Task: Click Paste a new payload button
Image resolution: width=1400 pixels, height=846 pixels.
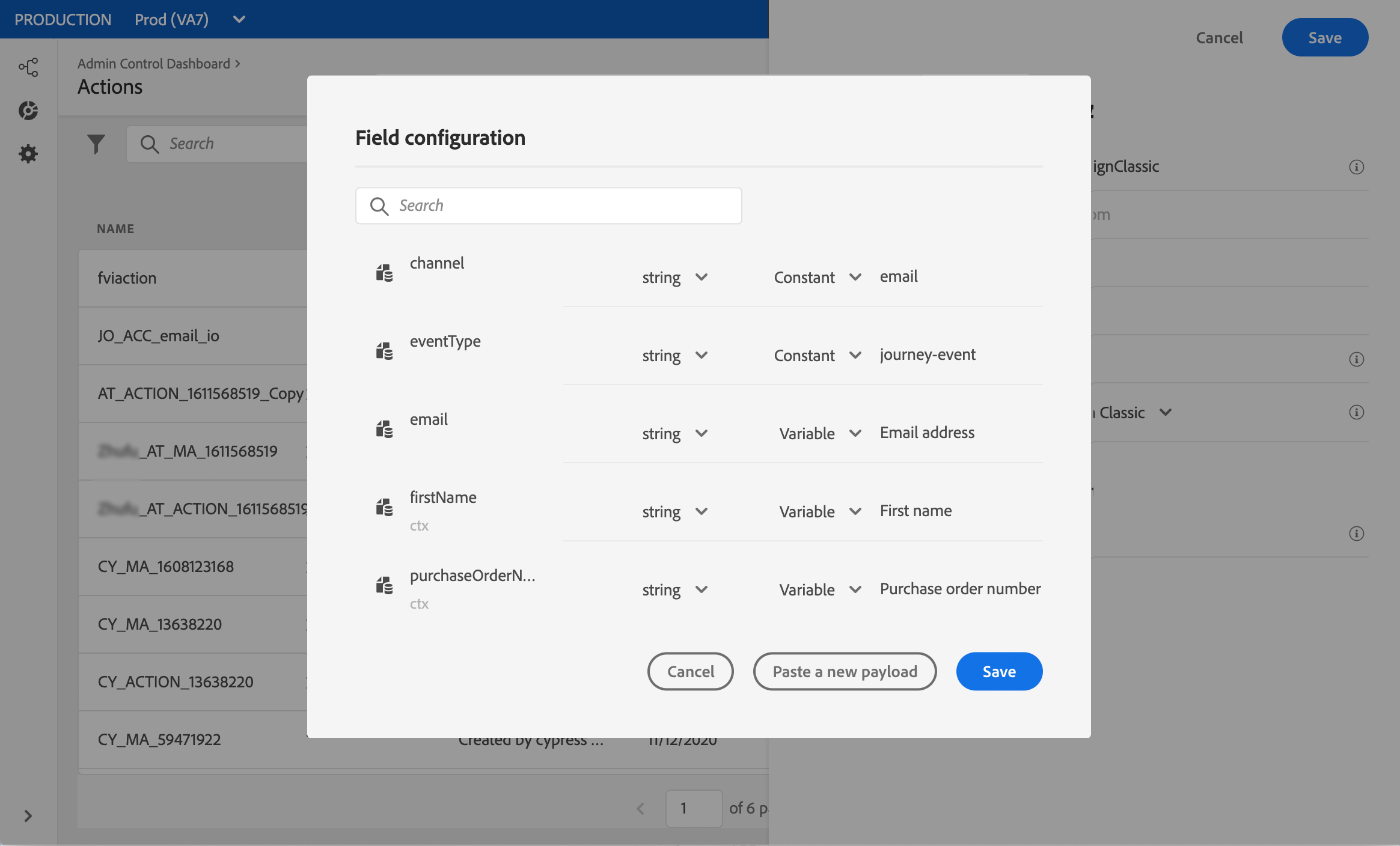Action: coord(845,671)
